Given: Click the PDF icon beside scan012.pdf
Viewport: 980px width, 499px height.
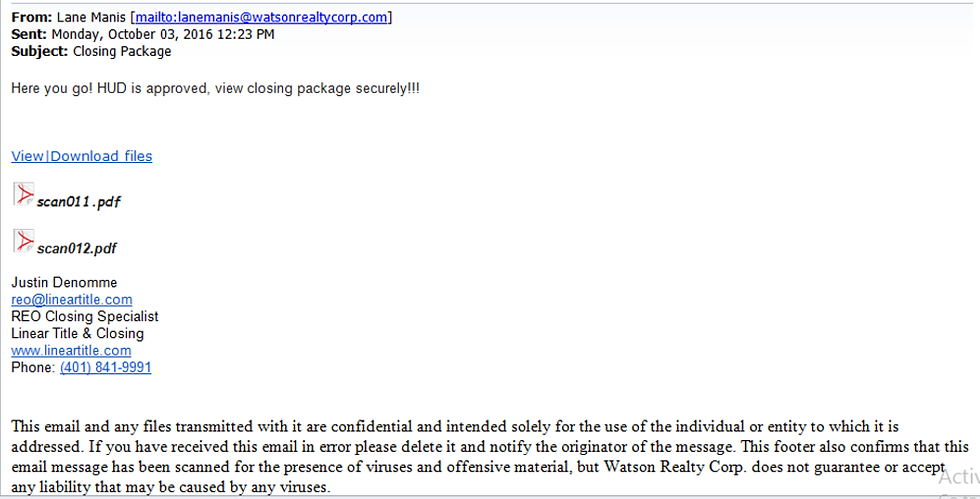Looking at the screenshot, I should click(x=24, y=241).
